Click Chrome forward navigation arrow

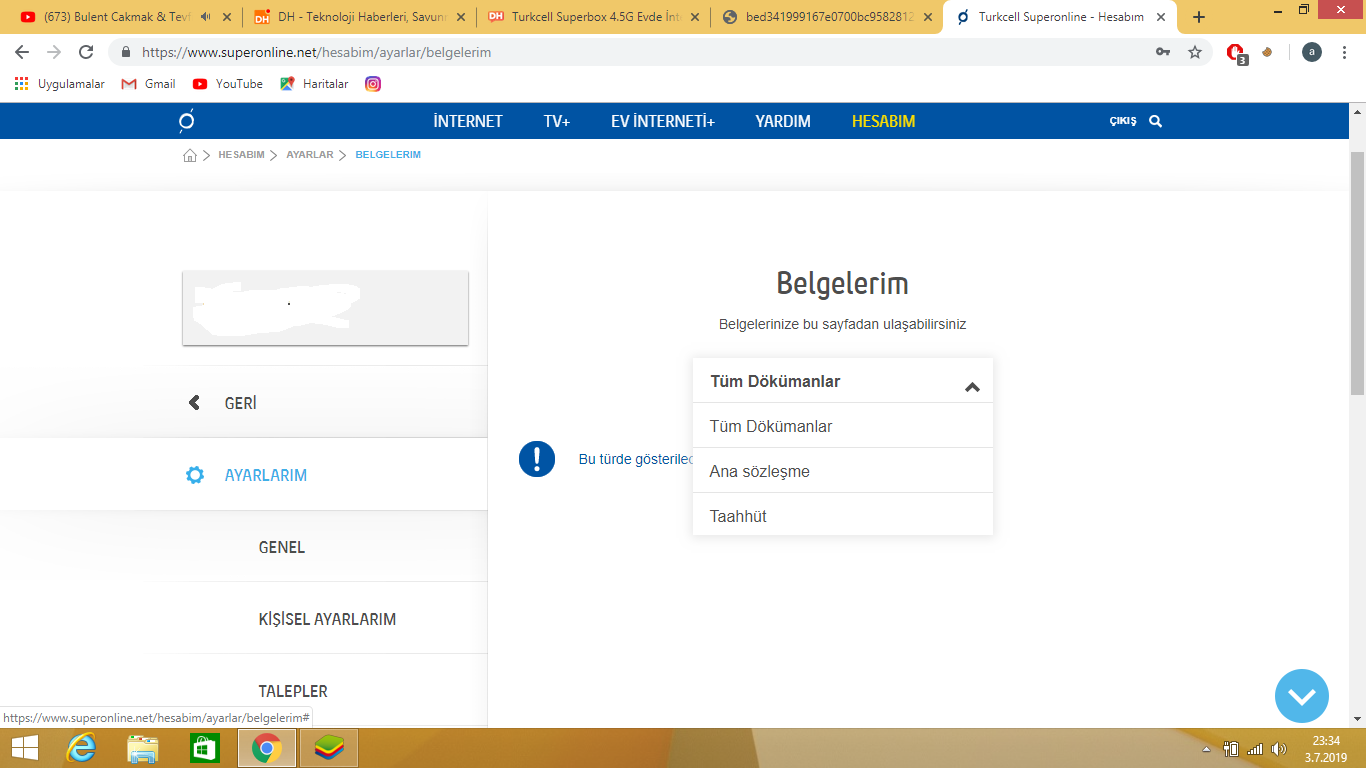point(54,52)
